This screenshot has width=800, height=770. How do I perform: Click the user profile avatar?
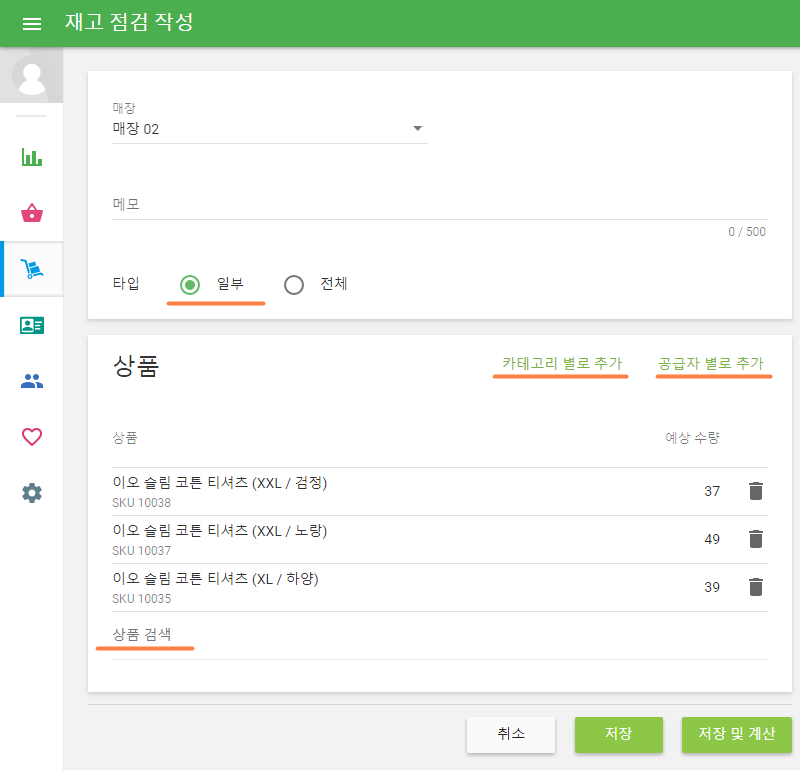coord(32,77)
